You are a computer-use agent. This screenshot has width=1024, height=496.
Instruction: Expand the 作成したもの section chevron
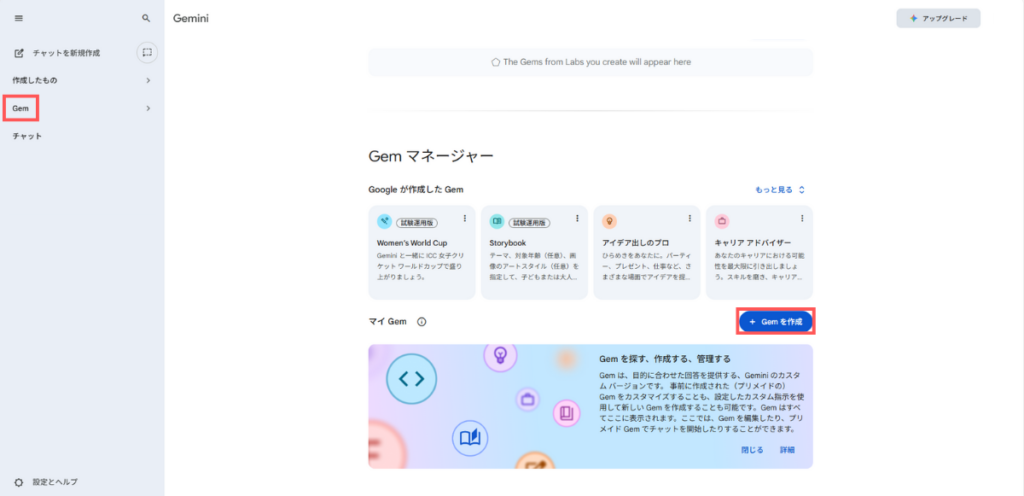(148, 80)
